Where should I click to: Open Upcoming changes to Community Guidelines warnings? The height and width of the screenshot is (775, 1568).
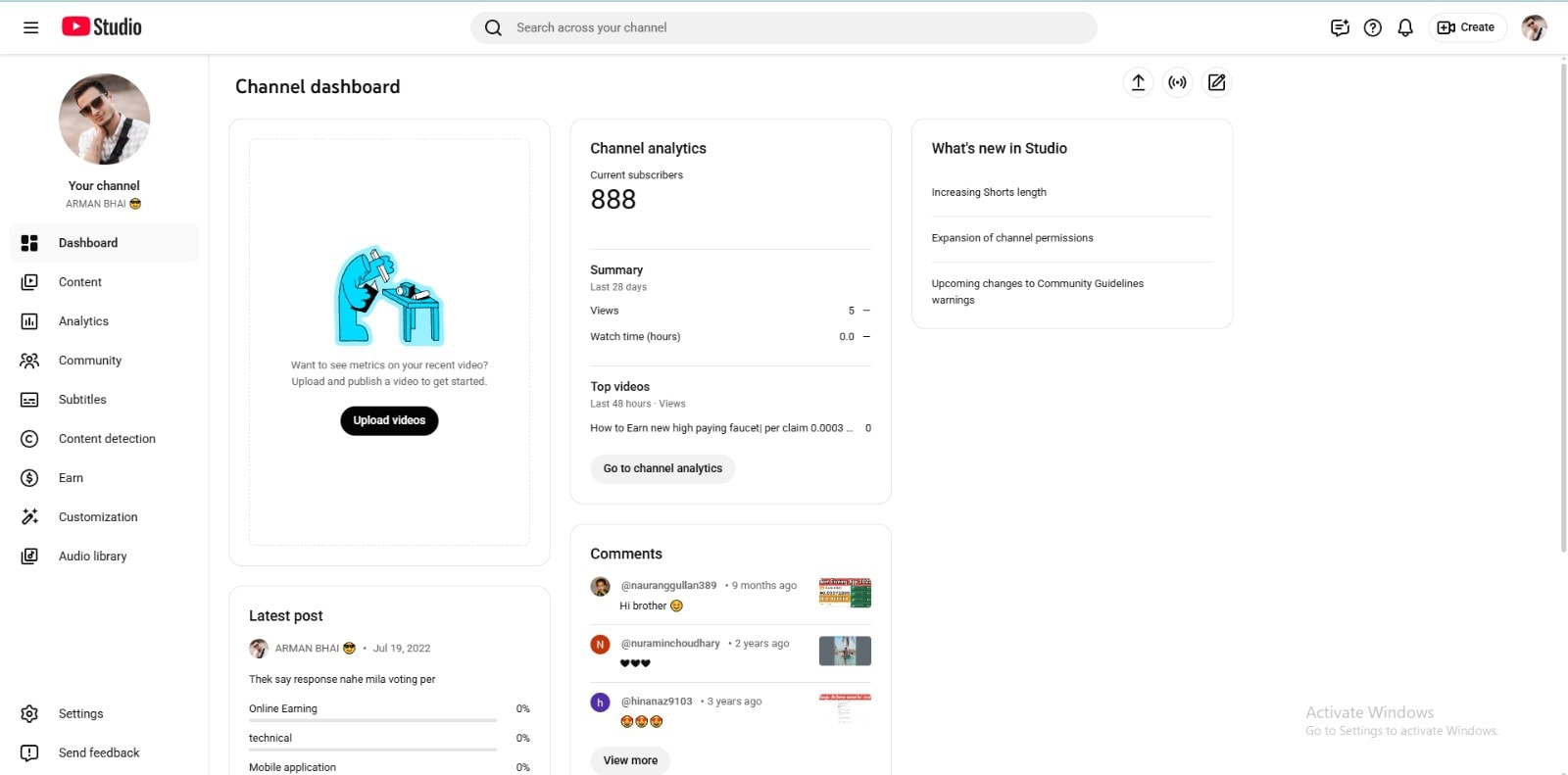tap(1038, 292)
